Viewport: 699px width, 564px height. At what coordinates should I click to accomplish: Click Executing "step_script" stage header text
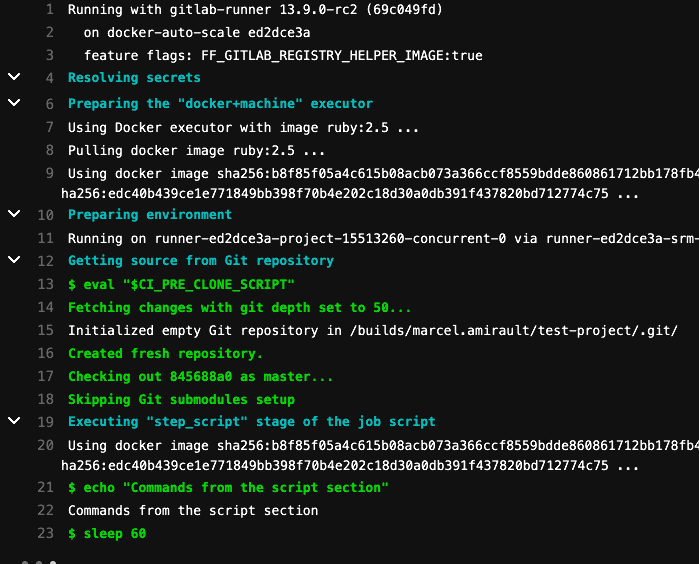tap(251, 421)
